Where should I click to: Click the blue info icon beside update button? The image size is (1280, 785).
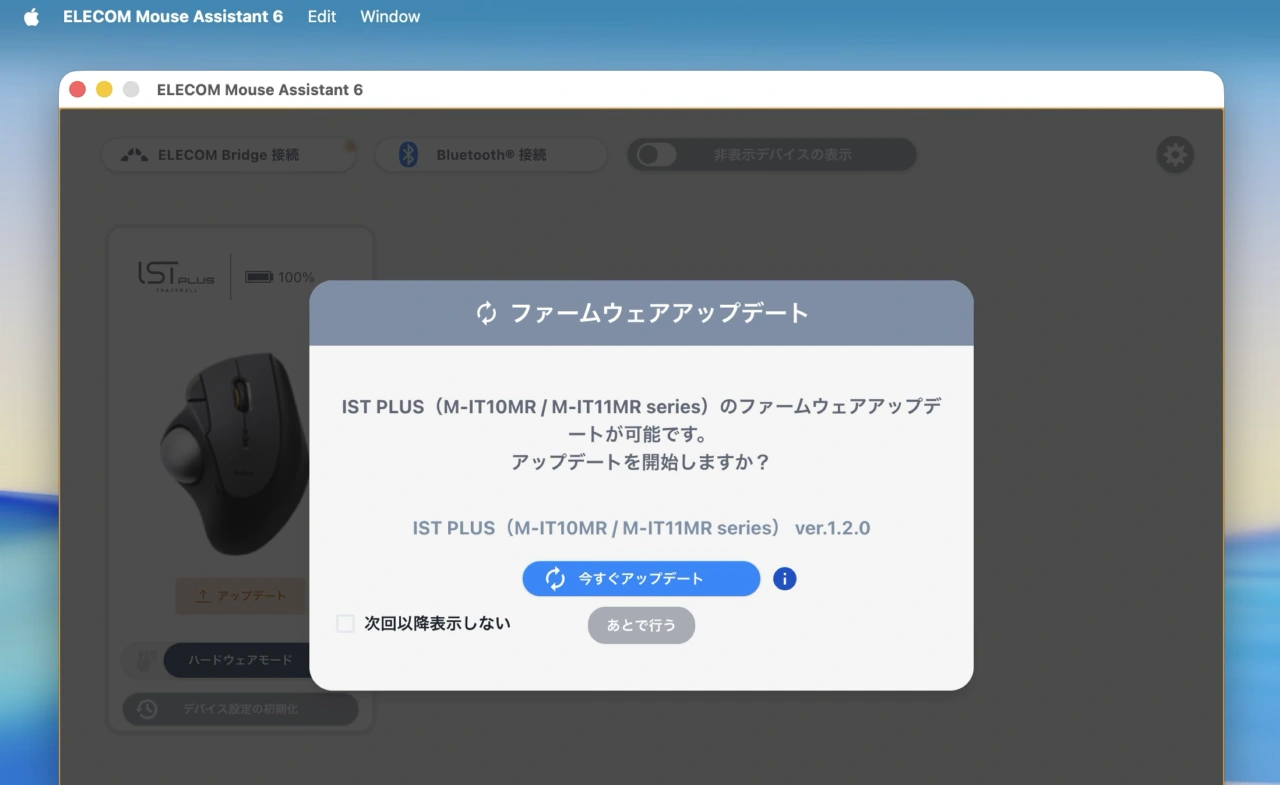tap(785, 578)
